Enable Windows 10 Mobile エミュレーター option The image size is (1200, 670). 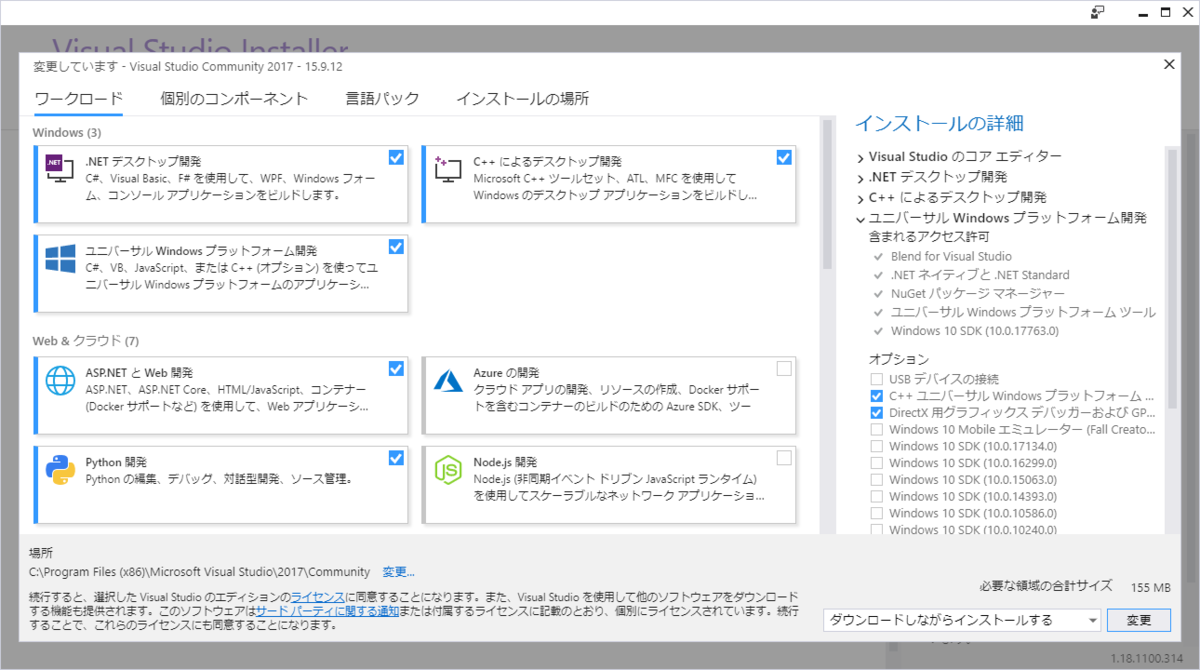(876, 430)
